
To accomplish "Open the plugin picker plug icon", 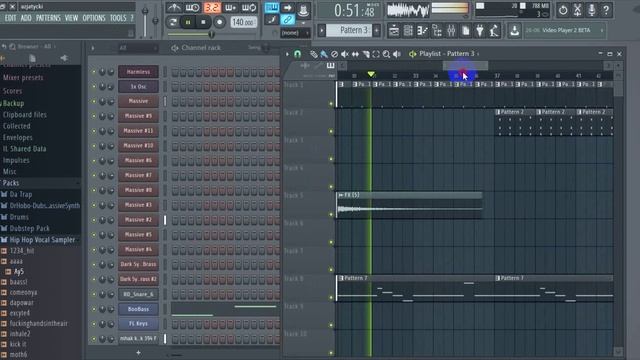I will (480, 31).
